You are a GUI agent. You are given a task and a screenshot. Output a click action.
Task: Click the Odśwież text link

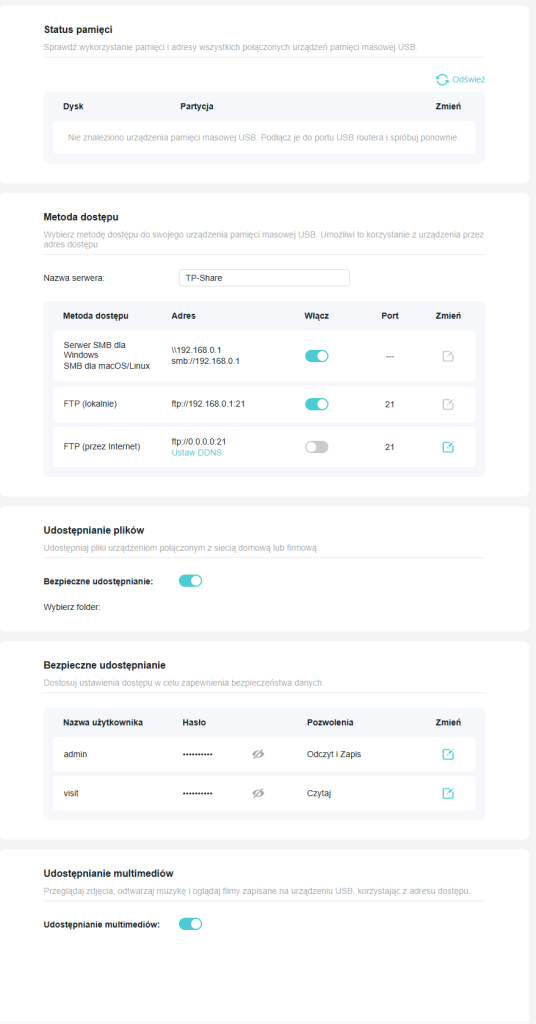point(469,80)
